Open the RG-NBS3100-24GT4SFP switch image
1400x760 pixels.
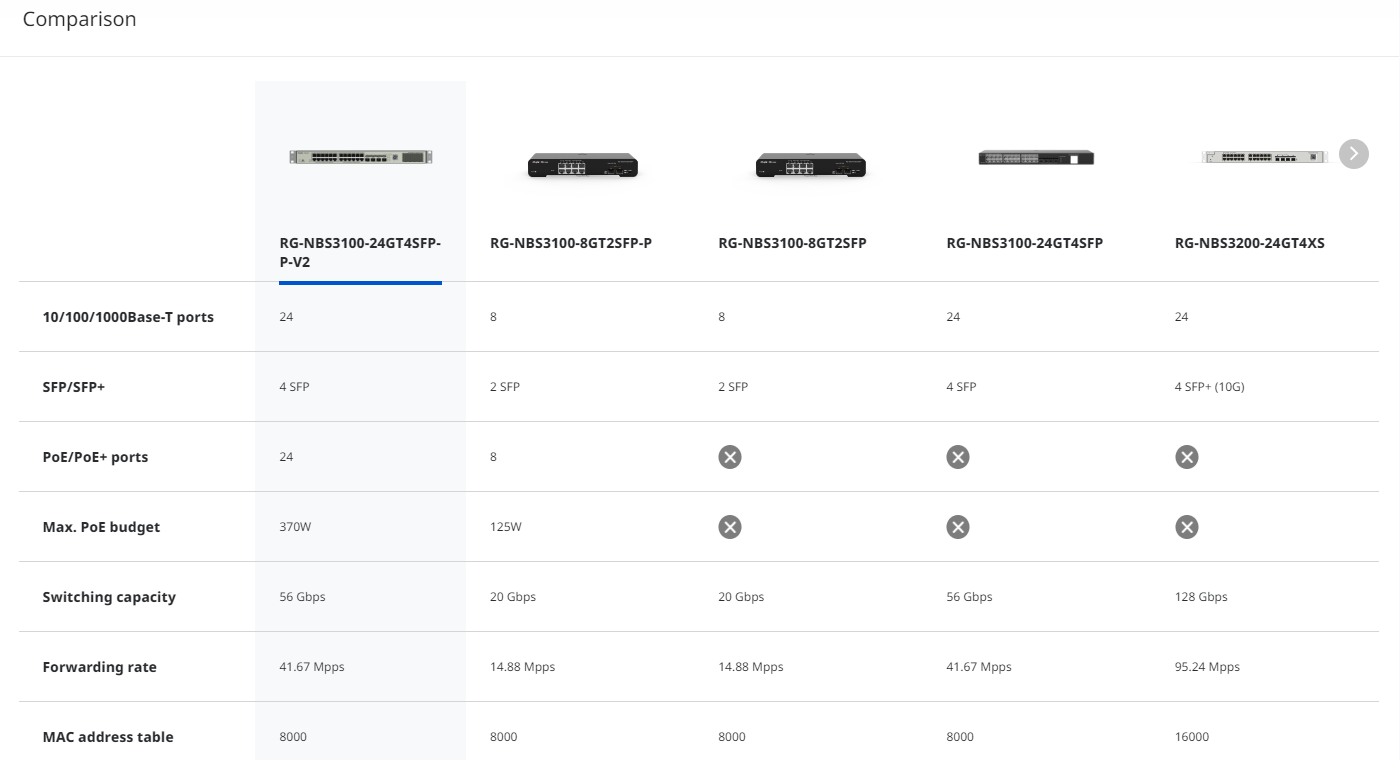click(1036, 158)
